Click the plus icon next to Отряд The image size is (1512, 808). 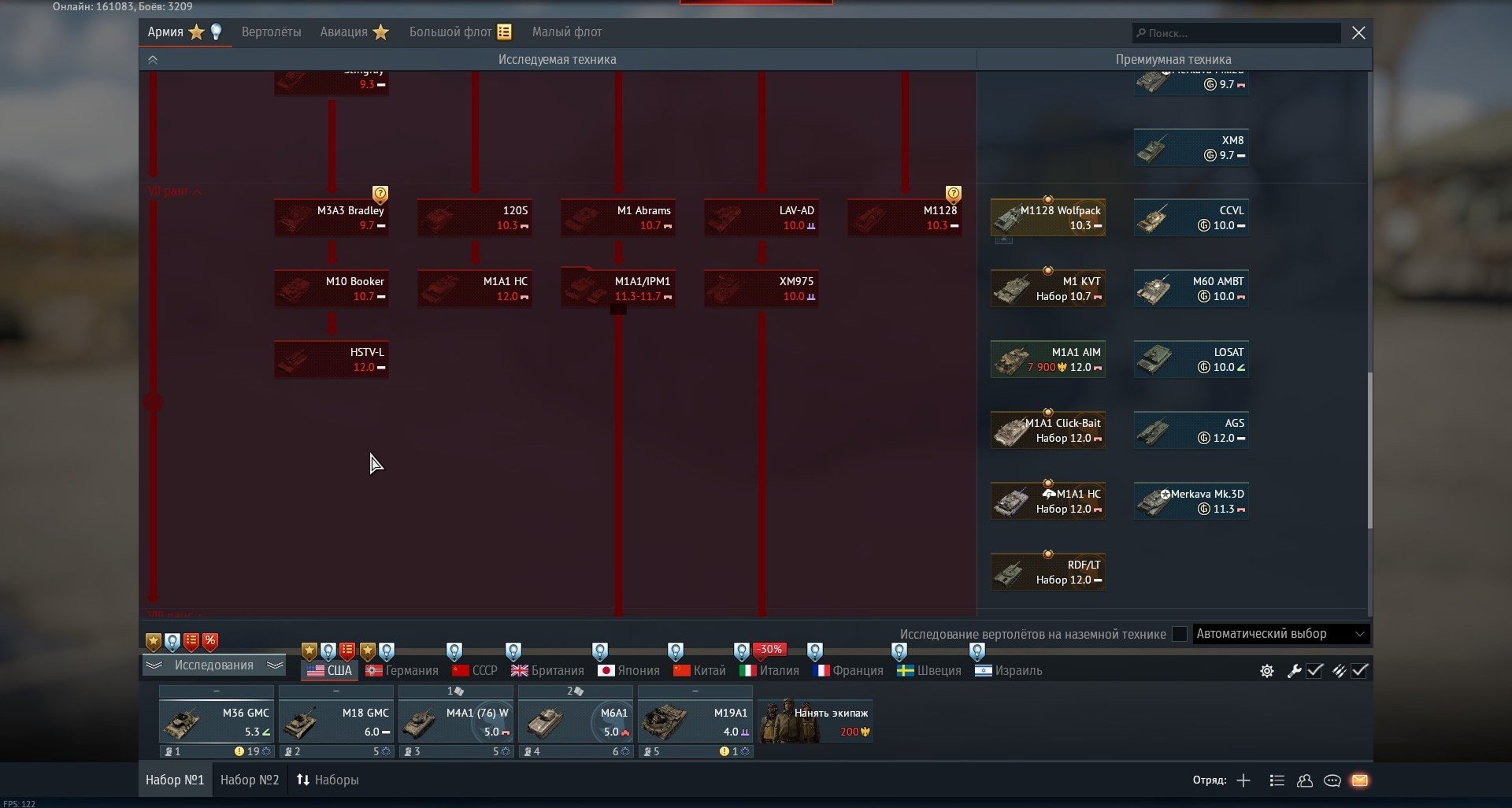point(1243,780)
